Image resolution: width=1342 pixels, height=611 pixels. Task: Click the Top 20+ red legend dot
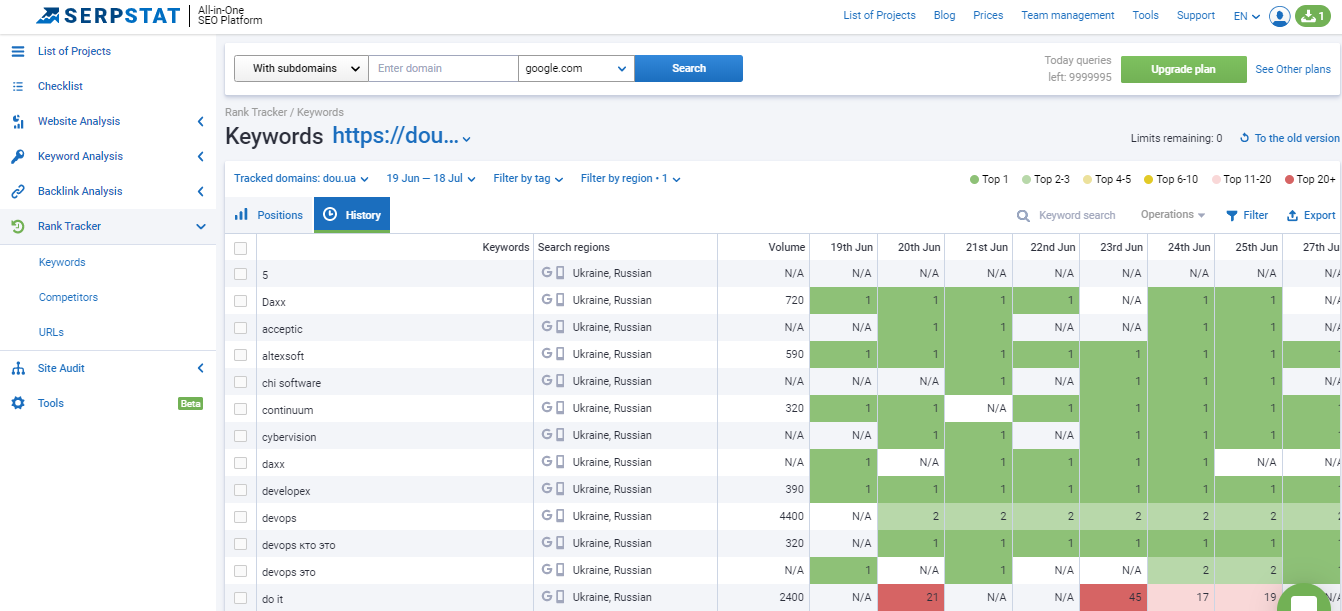point(1289,180)
